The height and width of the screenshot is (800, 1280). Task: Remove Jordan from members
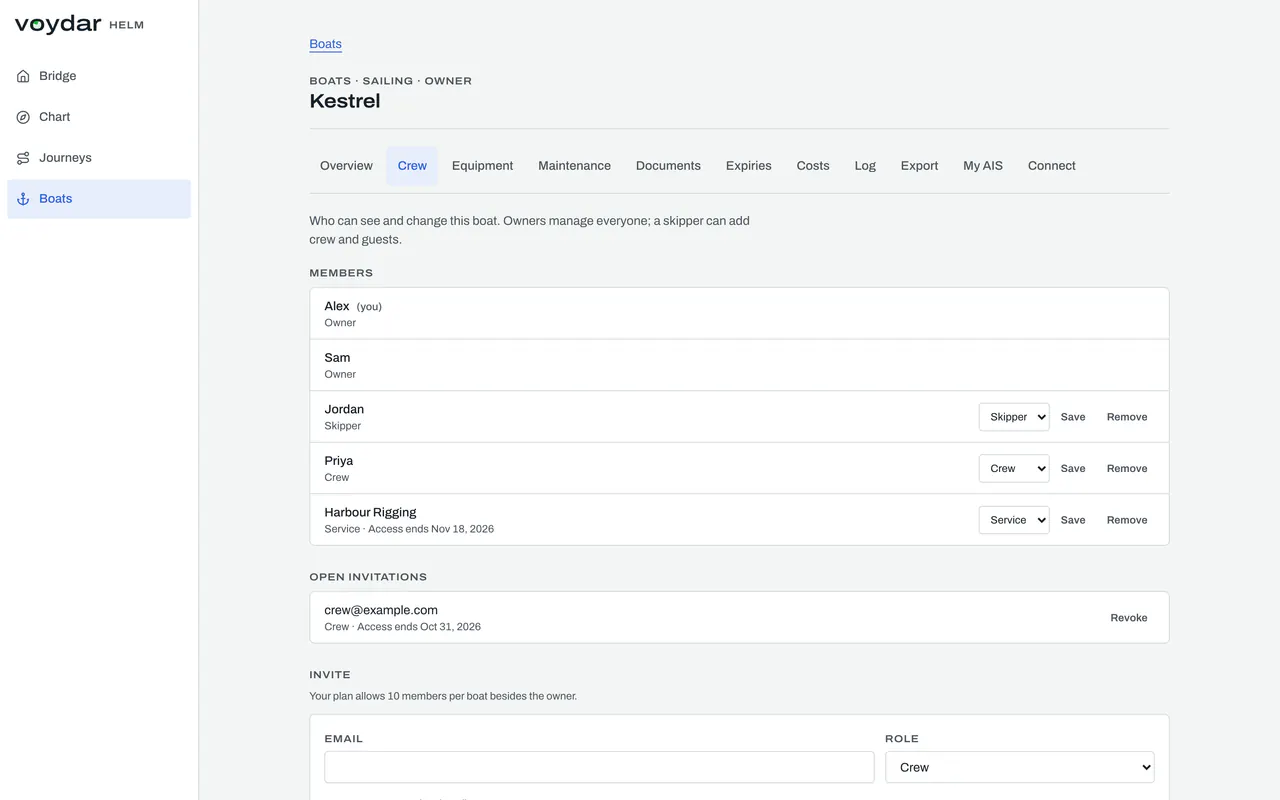point(1127,417)
